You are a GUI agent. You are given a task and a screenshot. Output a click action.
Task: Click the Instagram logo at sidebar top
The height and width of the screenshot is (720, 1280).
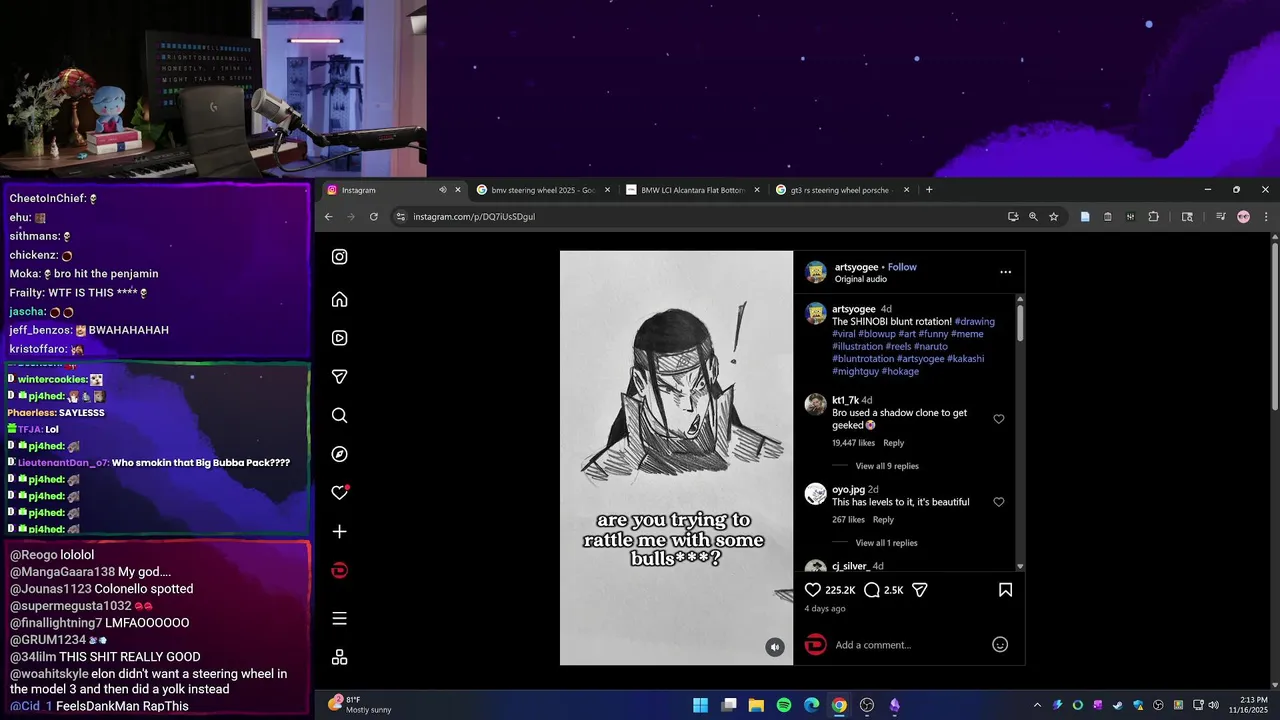(x=340, y=257)
